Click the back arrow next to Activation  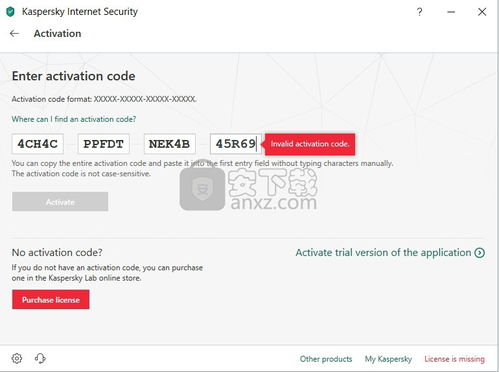14,33
